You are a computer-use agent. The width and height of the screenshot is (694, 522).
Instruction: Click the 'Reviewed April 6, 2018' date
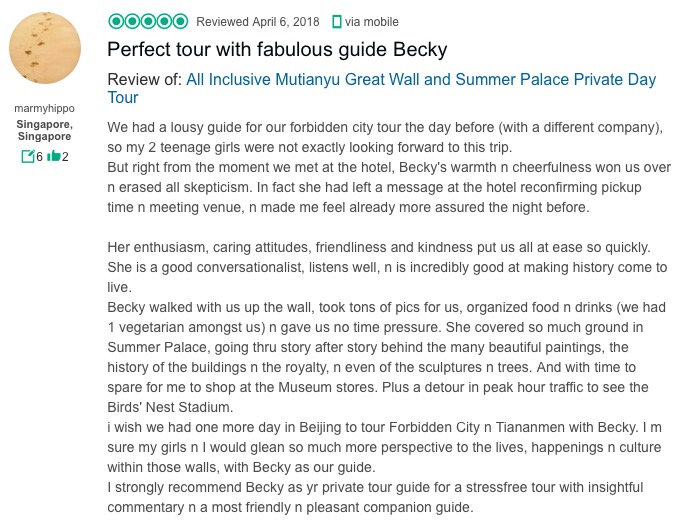point(259,21)
